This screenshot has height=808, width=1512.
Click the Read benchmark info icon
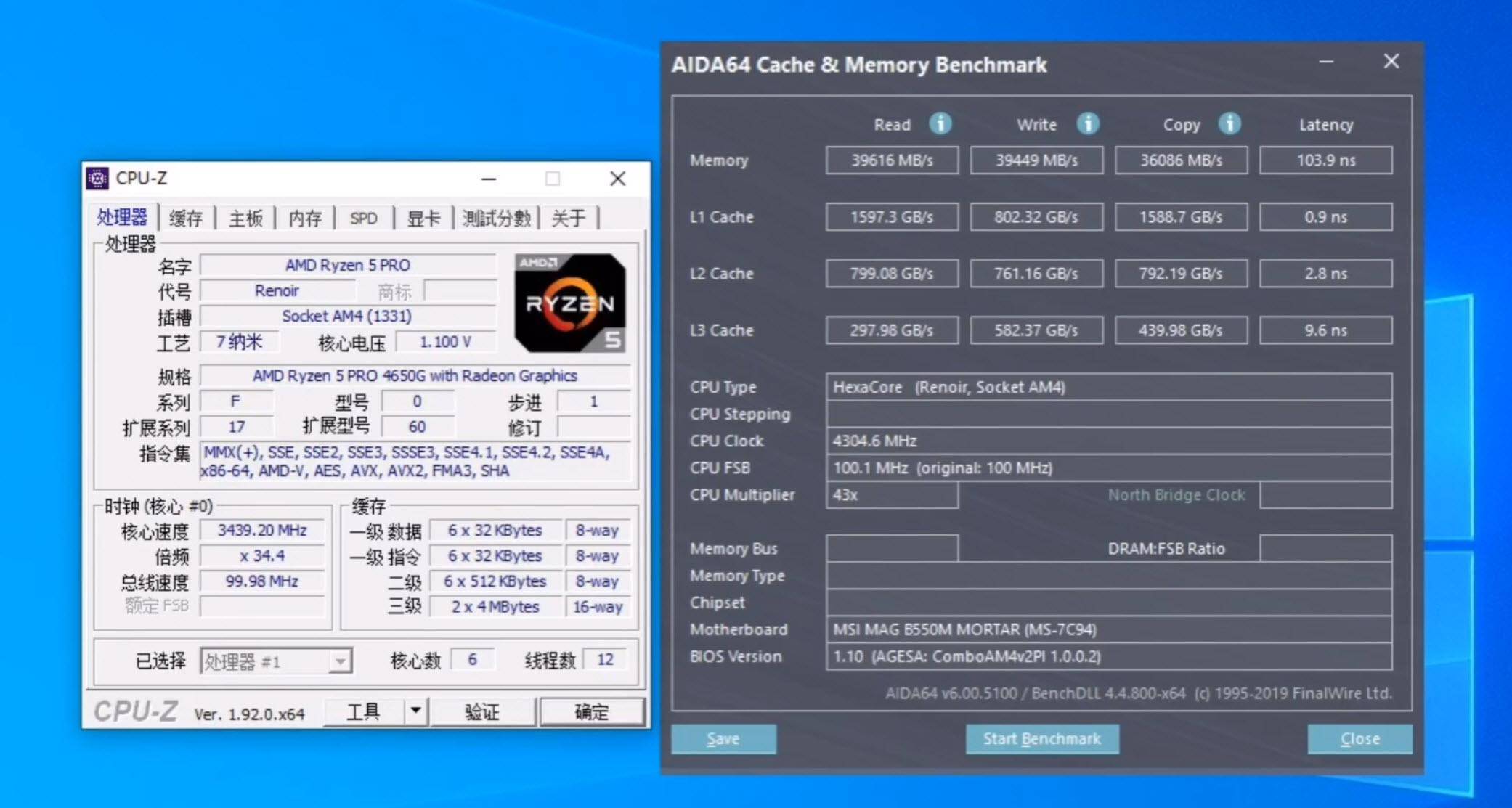point(941,124)
